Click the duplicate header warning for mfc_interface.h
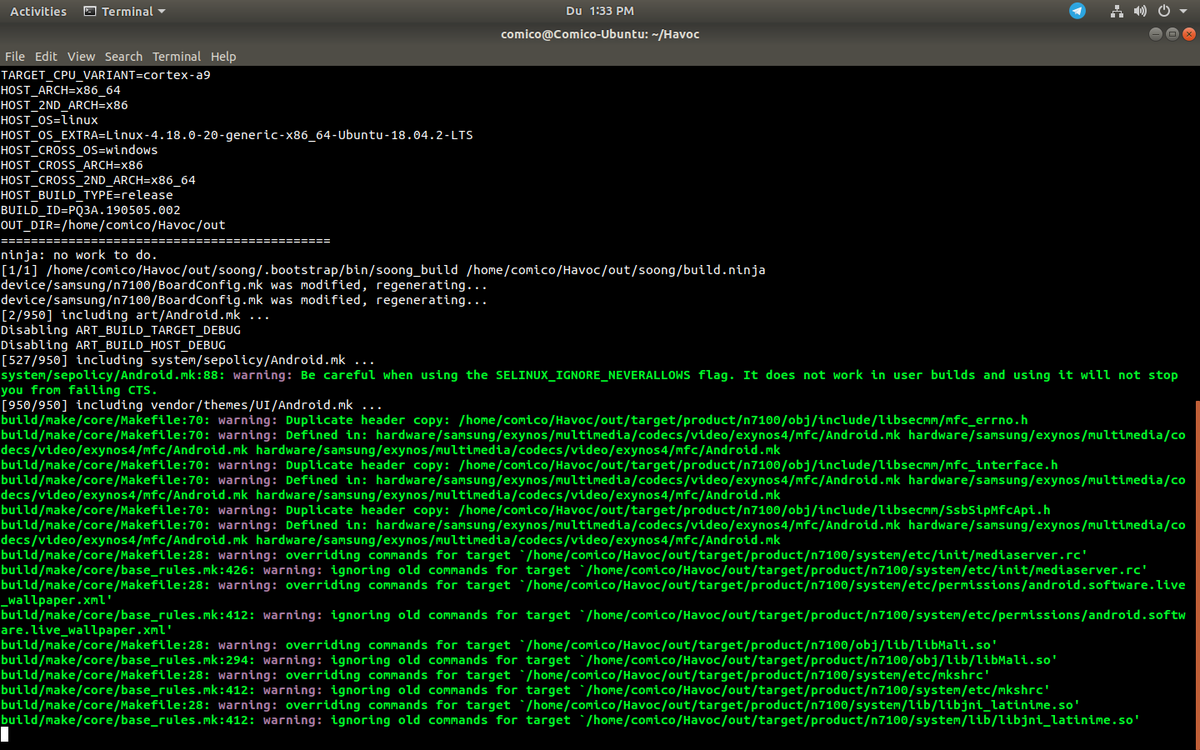1200x750 pixels. [530, 465]
